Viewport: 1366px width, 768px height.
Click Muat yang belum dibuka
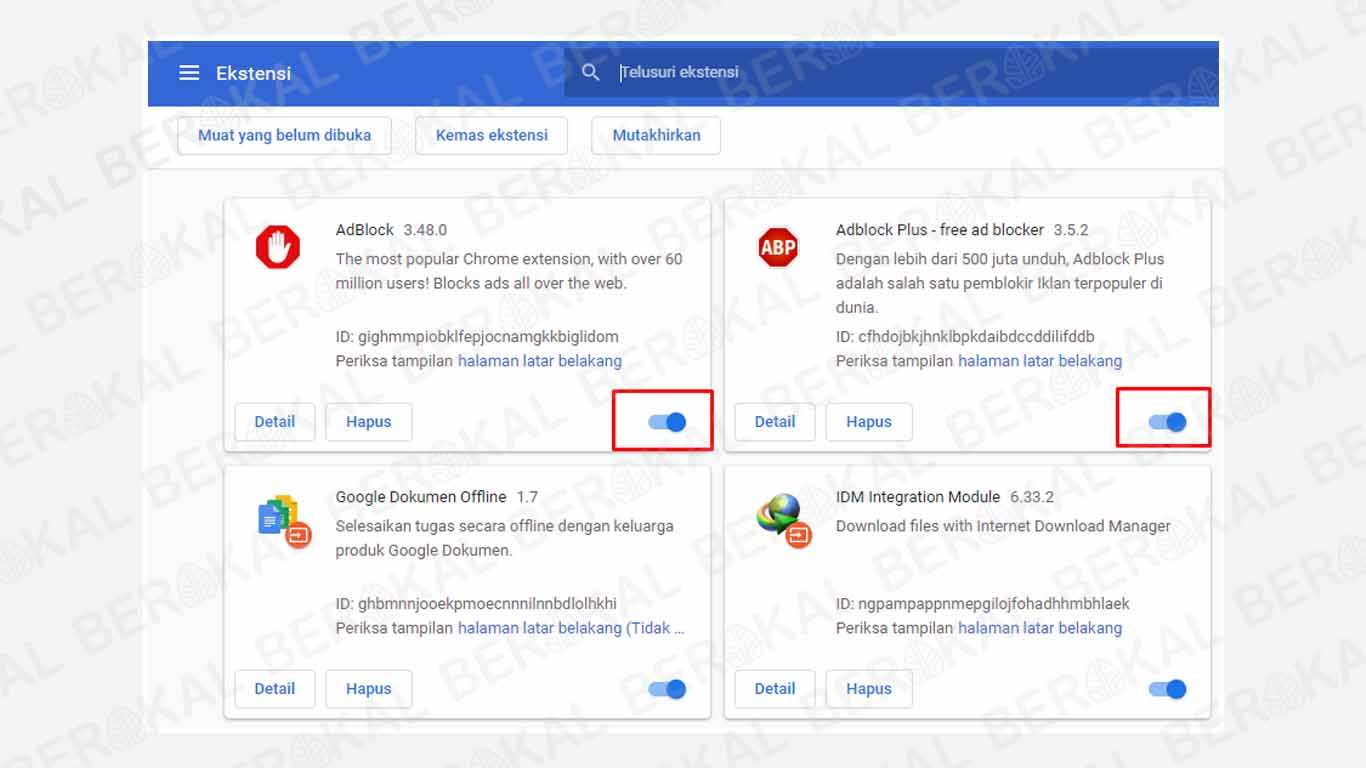coord(283,135)
